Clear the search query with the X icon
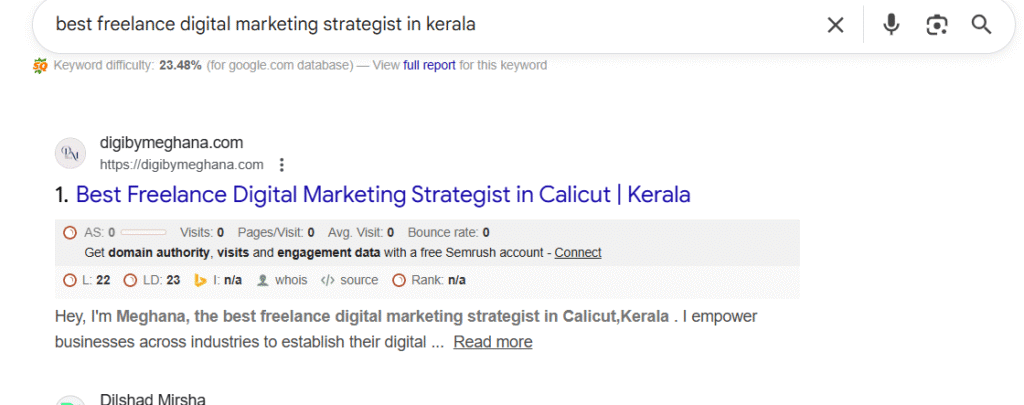 tap(835, 25)
